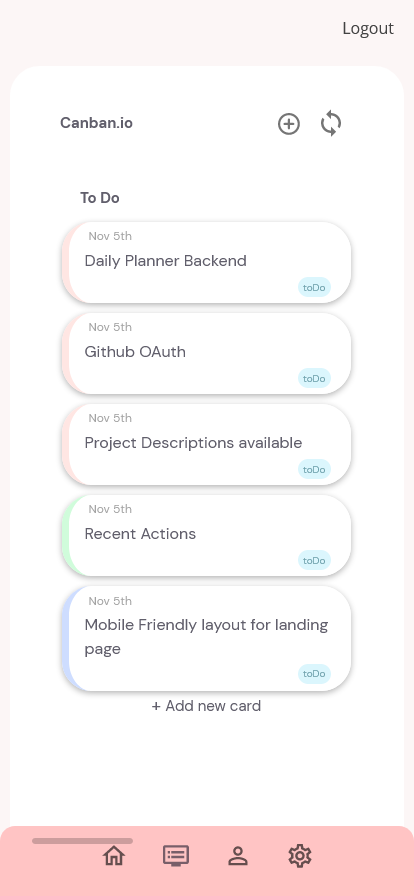The width and height of the screenshot is (414, 896).
Task: Open Project Descriptions available card
Action: [x=206, y=444]
